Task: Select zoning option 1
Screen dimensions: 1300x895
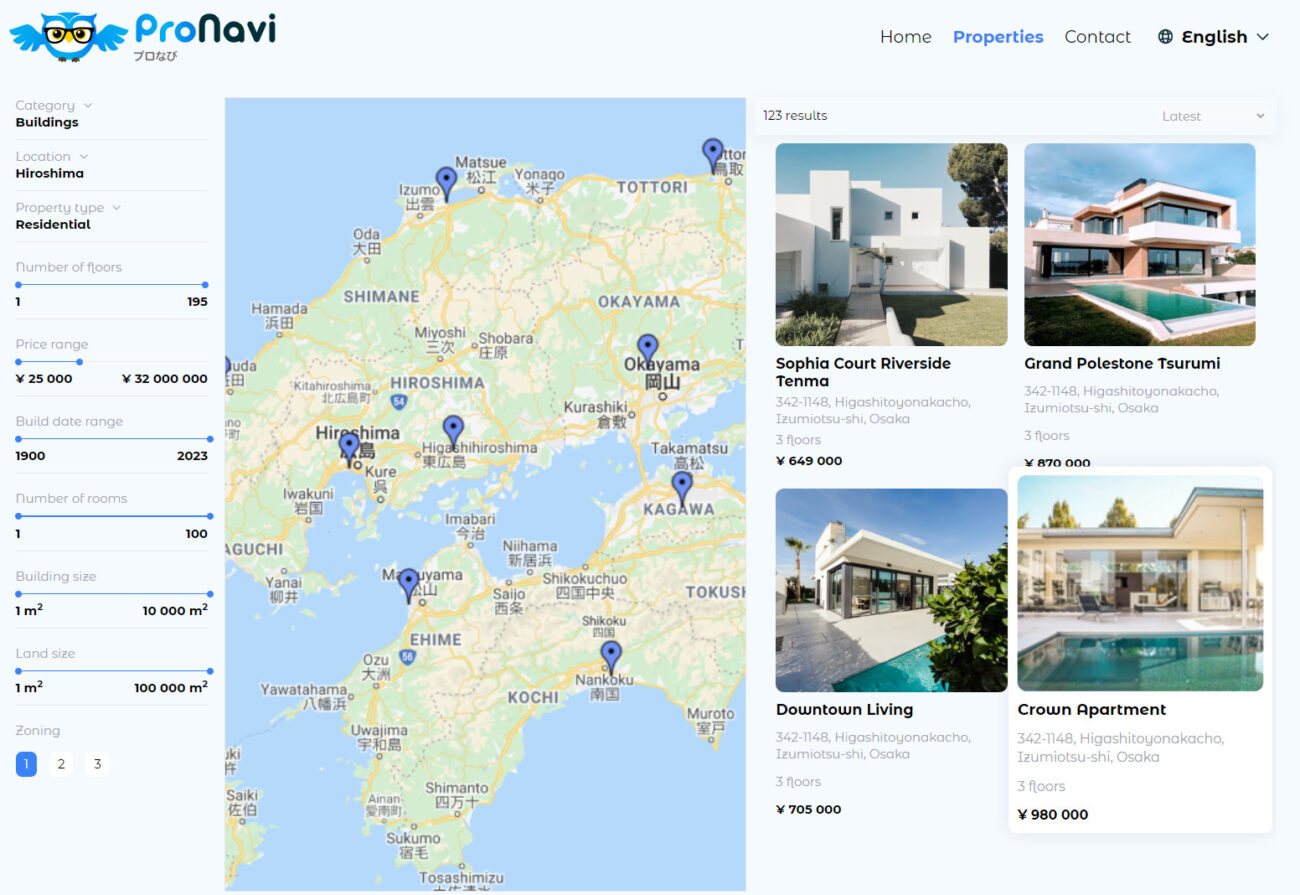Action: (26, 764)
